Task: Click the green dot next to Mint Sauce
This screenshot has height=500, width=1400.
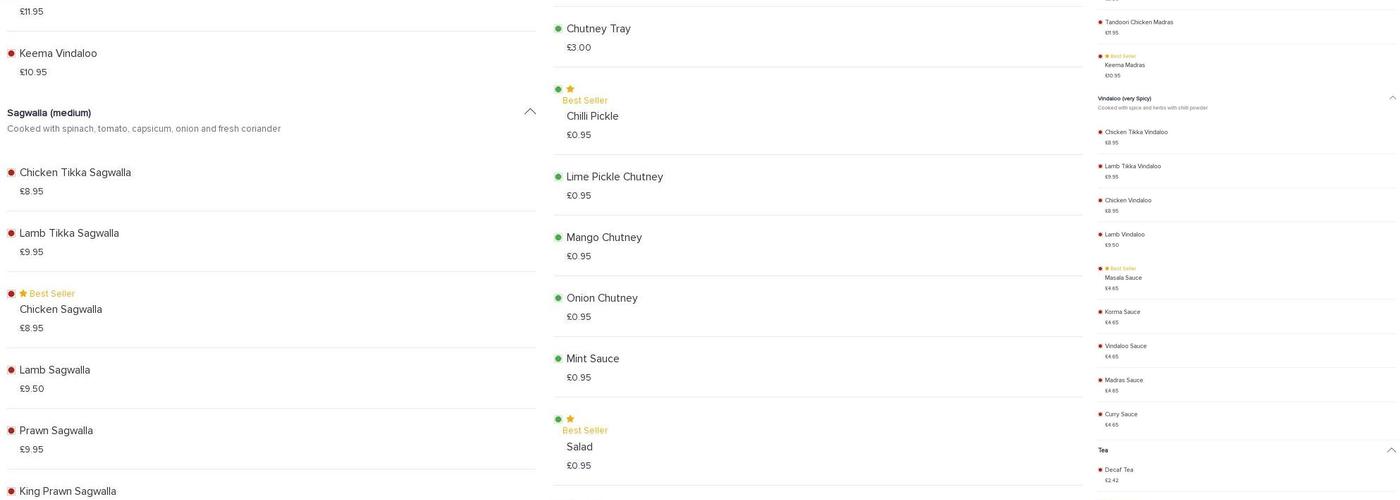Action: pos(558,359)
